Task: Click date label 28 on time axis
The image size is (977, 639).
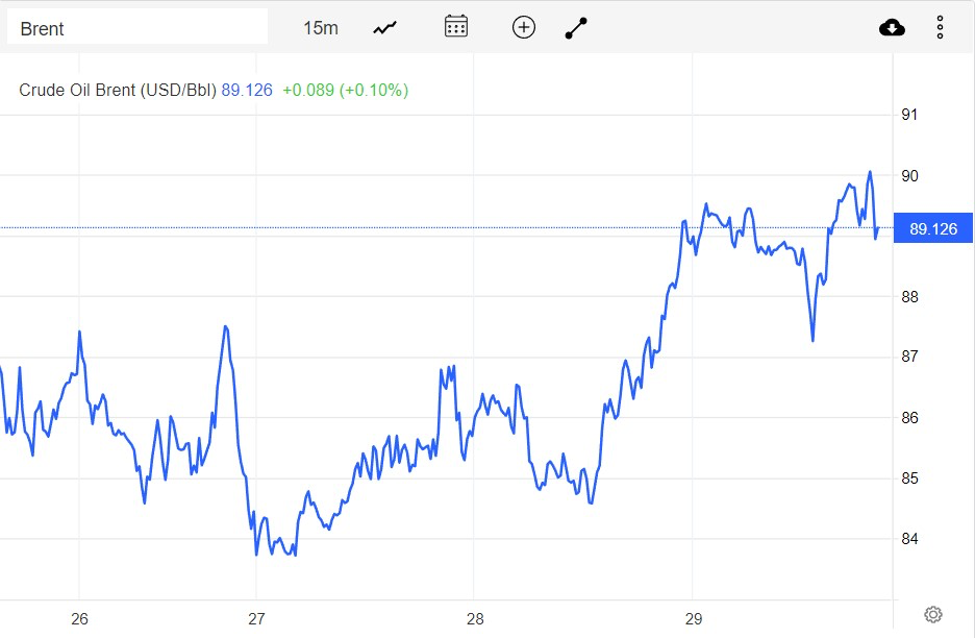Action: (x=475, y=618)
